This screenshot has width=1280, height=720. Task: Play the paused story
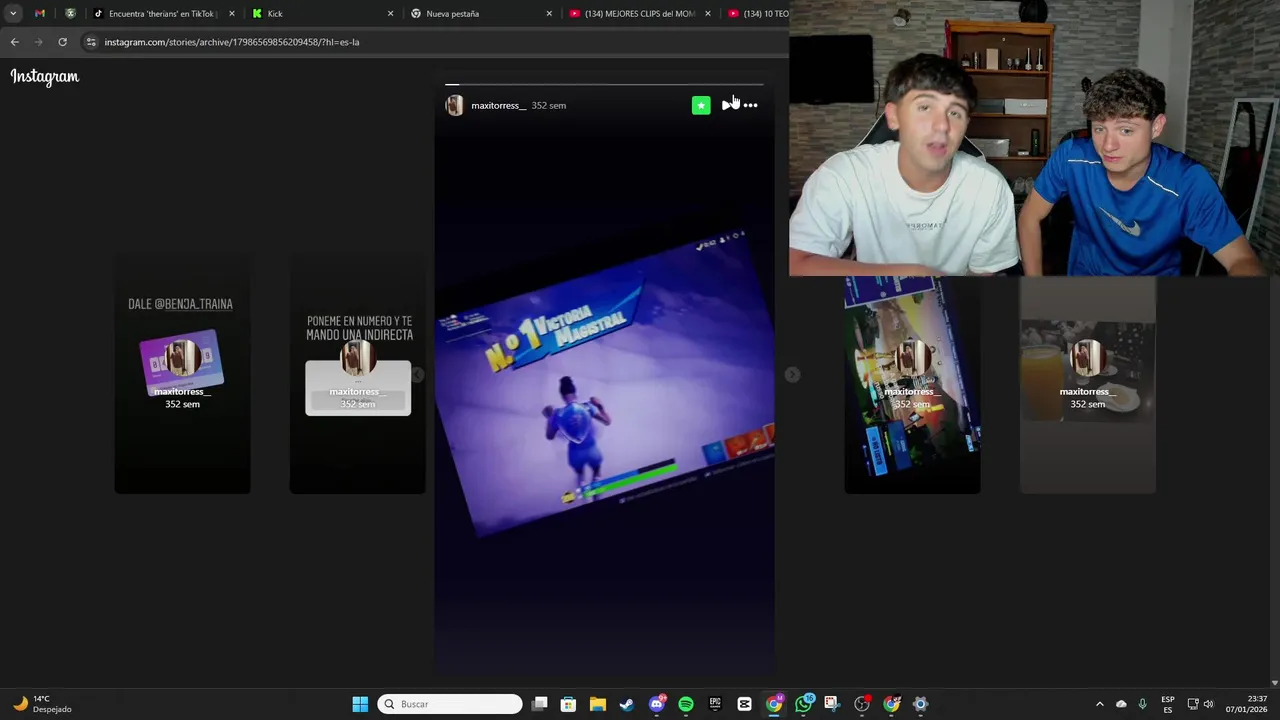point(727,105)
